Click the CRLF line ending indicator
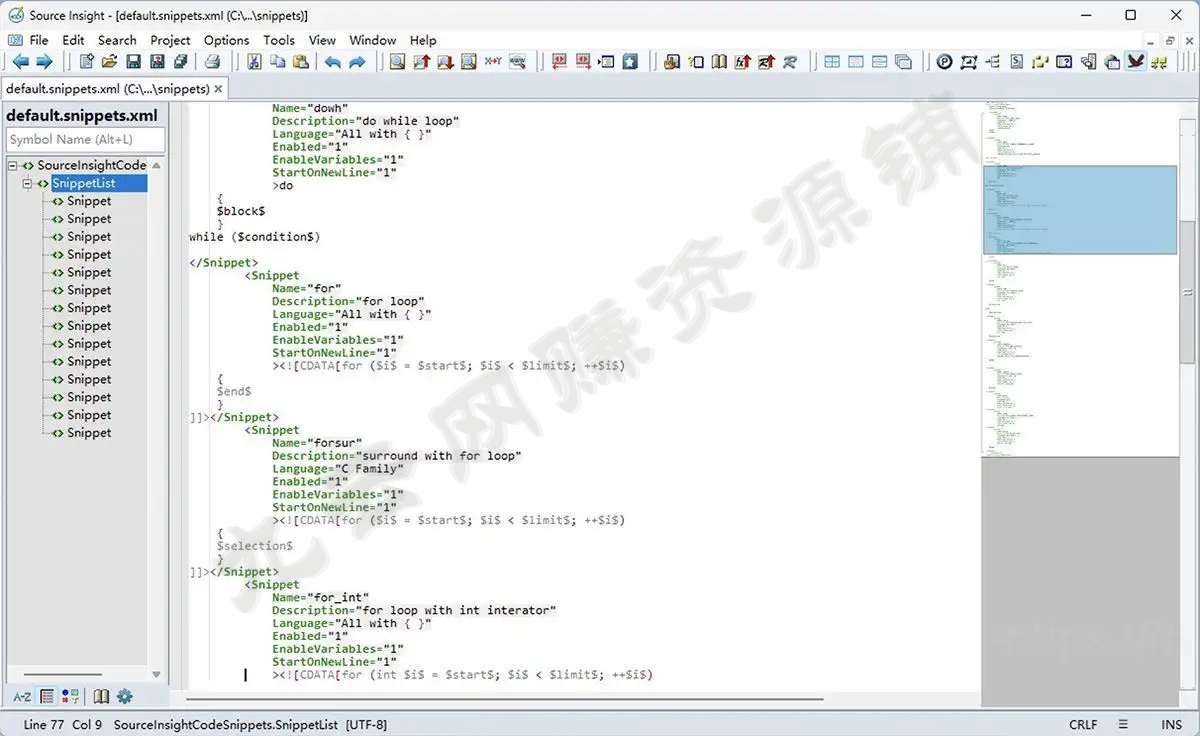The height and width of the screenshot is (736, 1200). (x=1083, y=724)
